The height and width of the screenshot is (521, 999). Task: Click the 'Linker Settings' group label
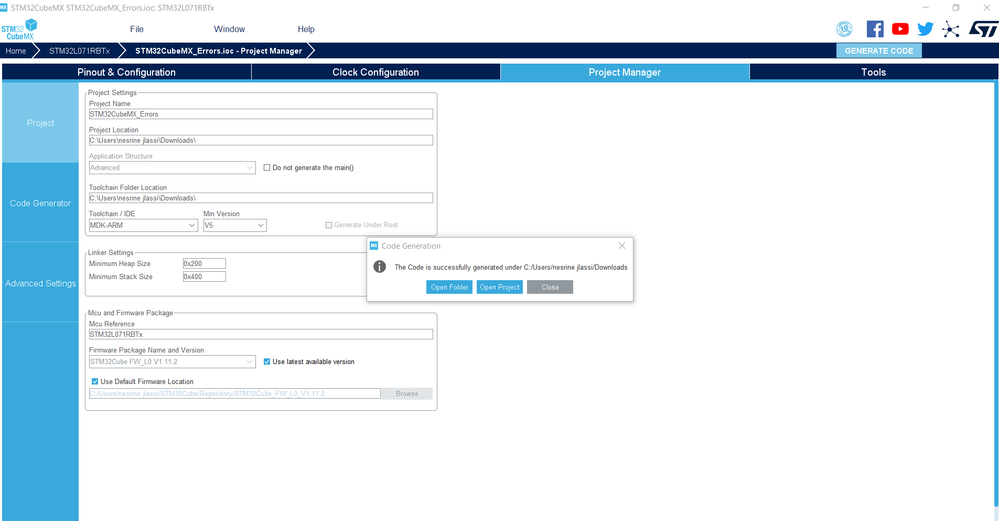click(x=111, y=252)
